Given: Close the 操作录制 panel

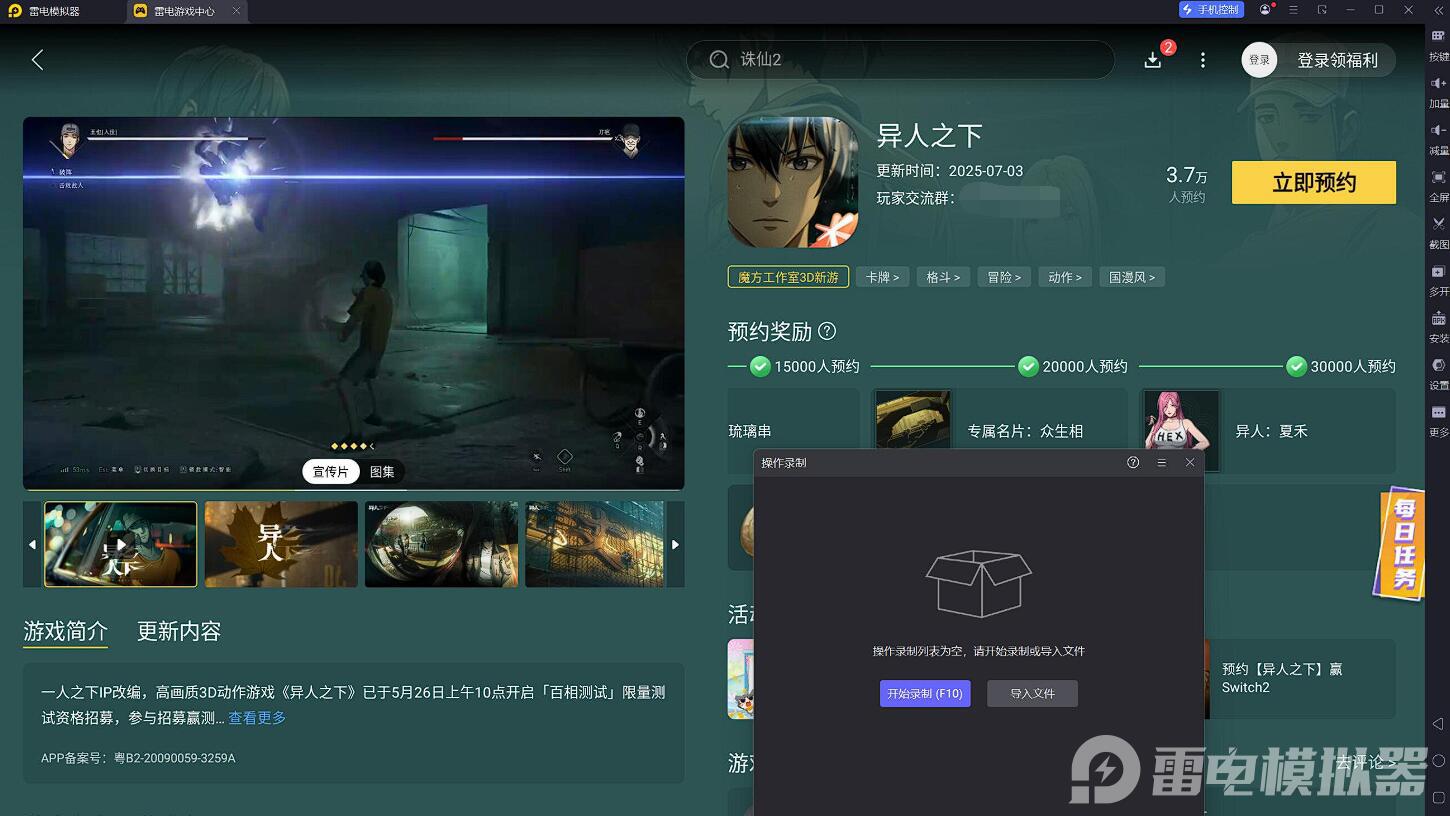Looking at the screenshot, I should point(1190,462).
